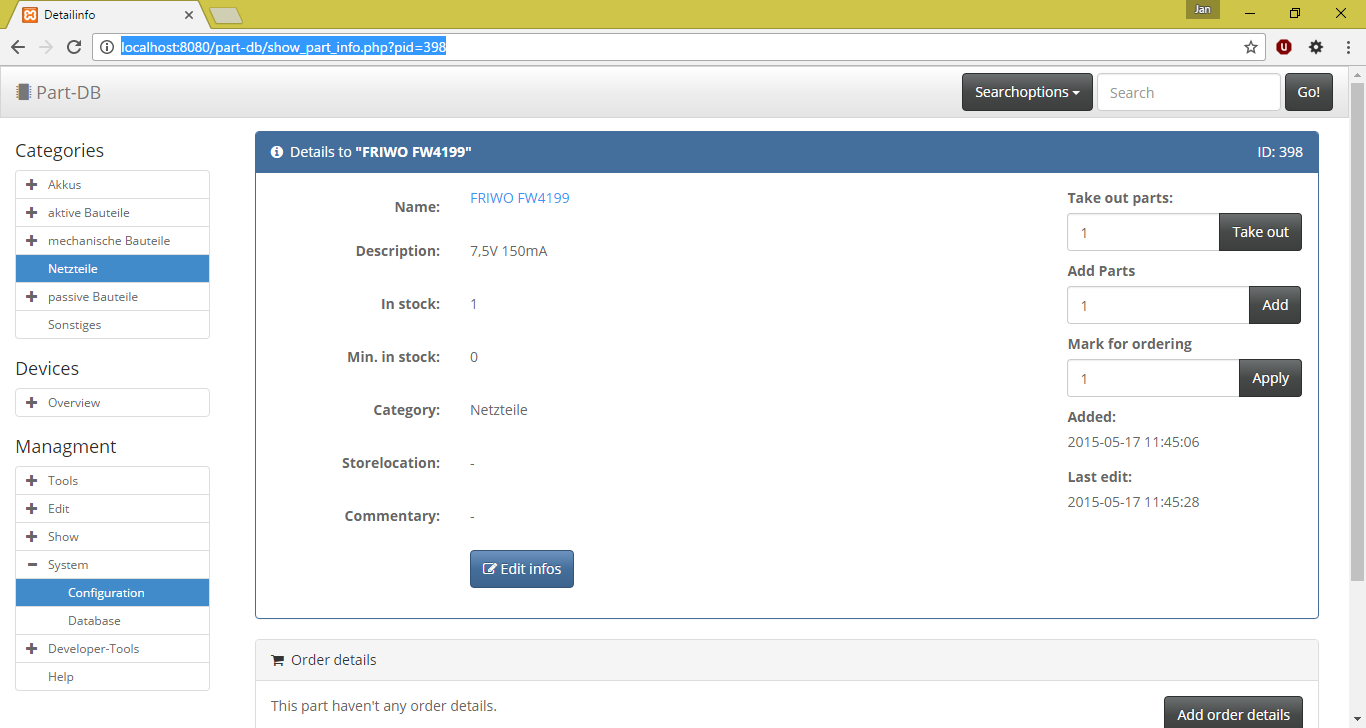This screenshot has height=728, width=1366.
Task: Expand the aktive Bauteile category
Action: 32,213
